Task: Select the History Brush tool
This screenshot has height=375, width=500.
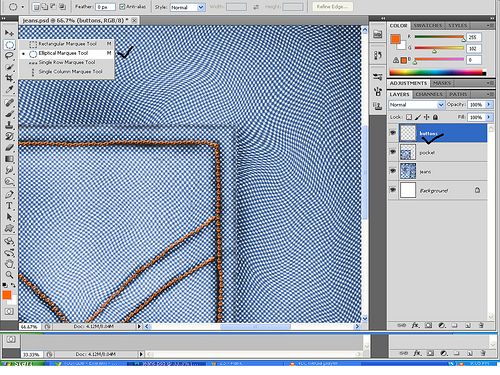Action: tap(9, 136)
